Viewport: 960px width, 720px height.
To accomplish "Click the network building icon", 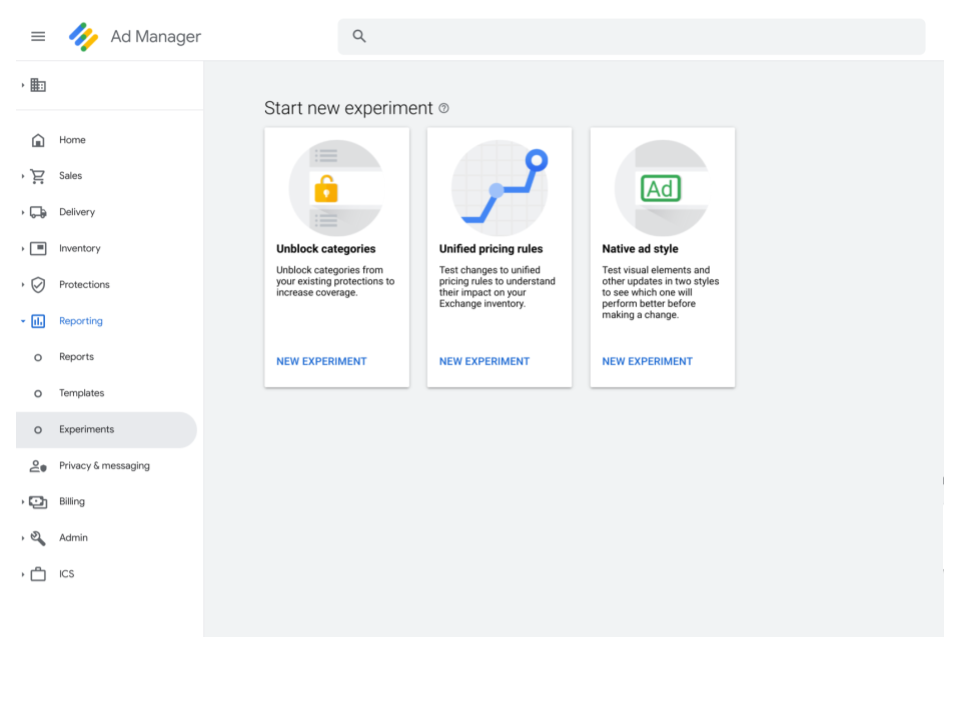I will click(38, 85).
